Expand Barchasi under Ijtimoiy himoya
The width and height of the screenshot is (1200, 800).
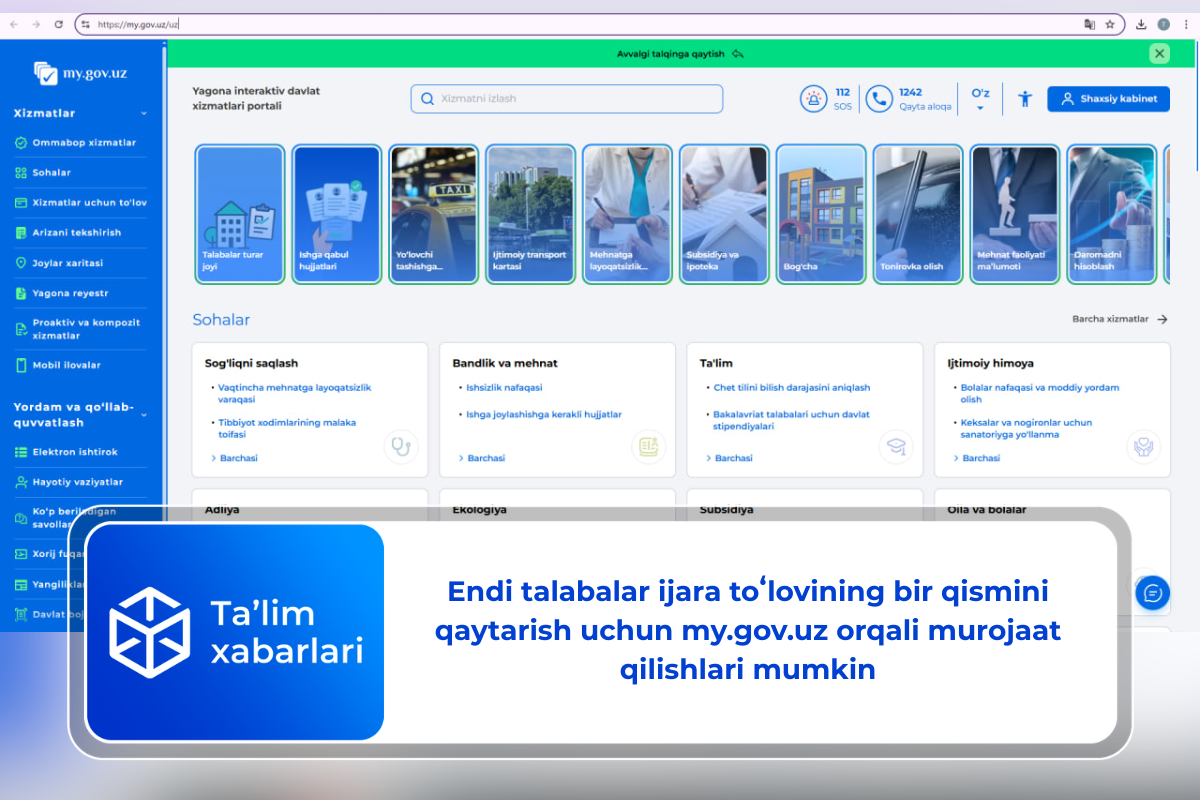click(x=976, y=458)
